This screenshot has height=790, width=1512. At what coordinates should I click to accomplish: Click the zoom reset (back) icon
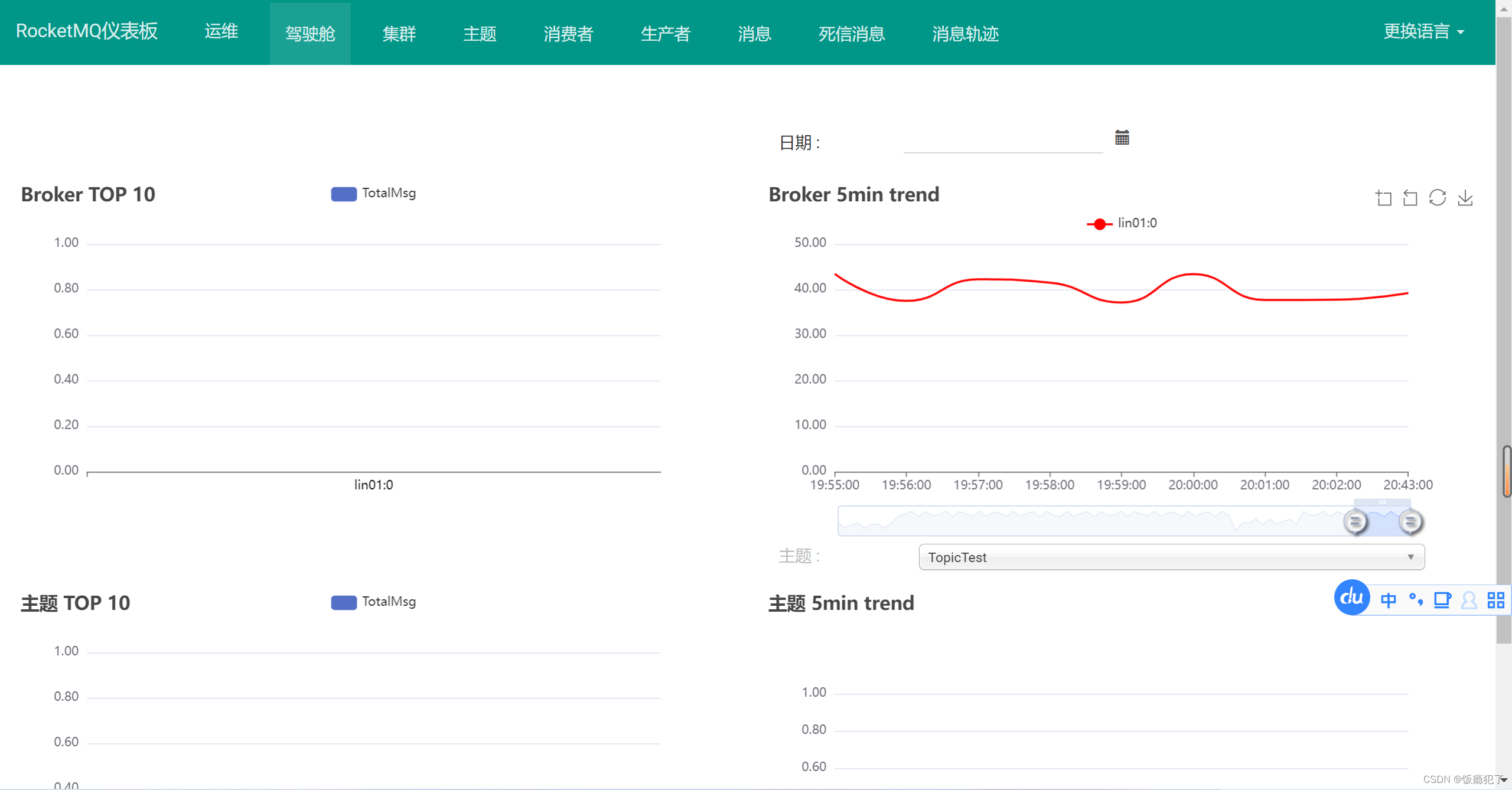pyautogui.click(x=1410, y=198)
